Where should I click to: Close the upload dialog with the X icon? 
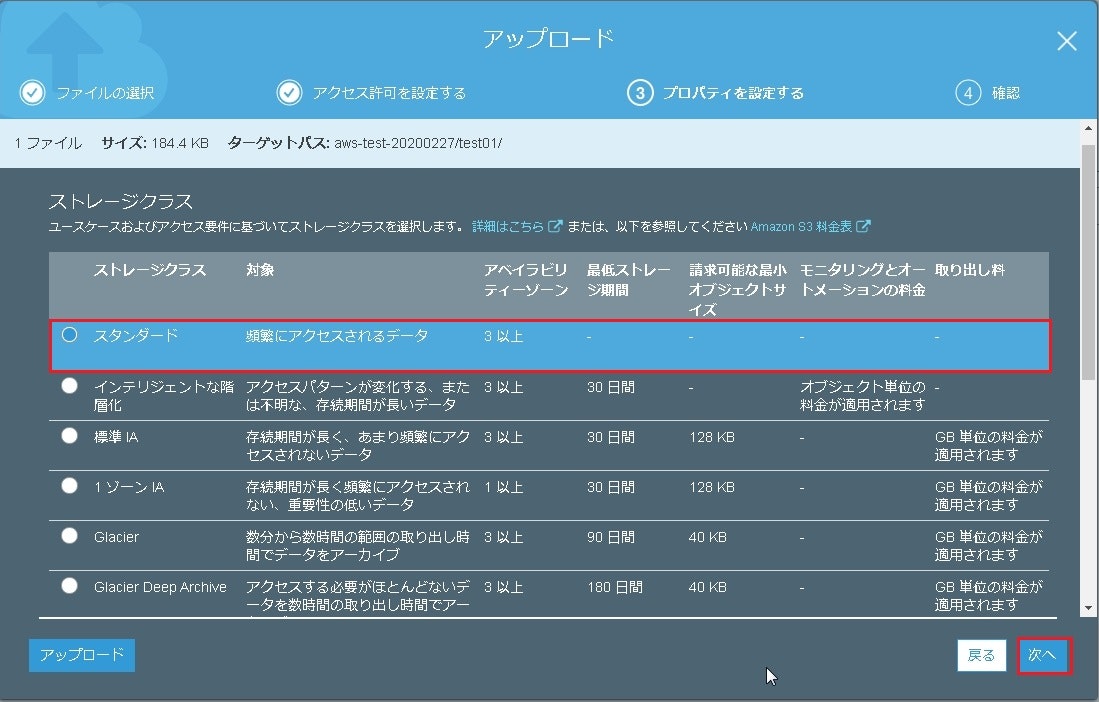[x=1067, y=41]
